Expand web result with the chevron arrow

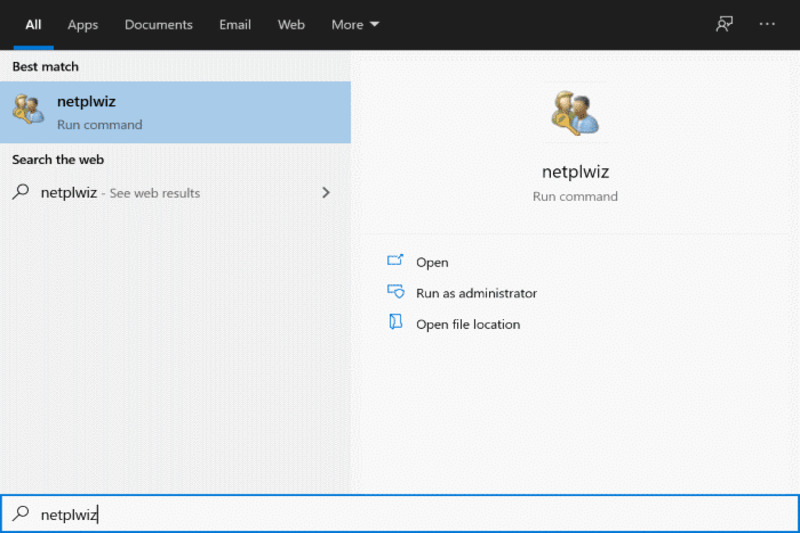pyautogui.click(x=325, y=192)
